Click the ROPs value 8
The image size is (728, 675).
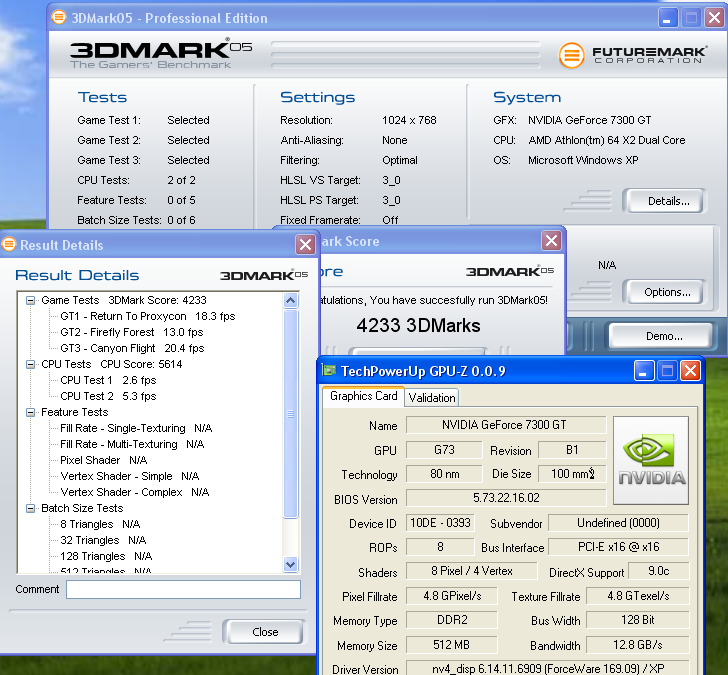[440, 547]
